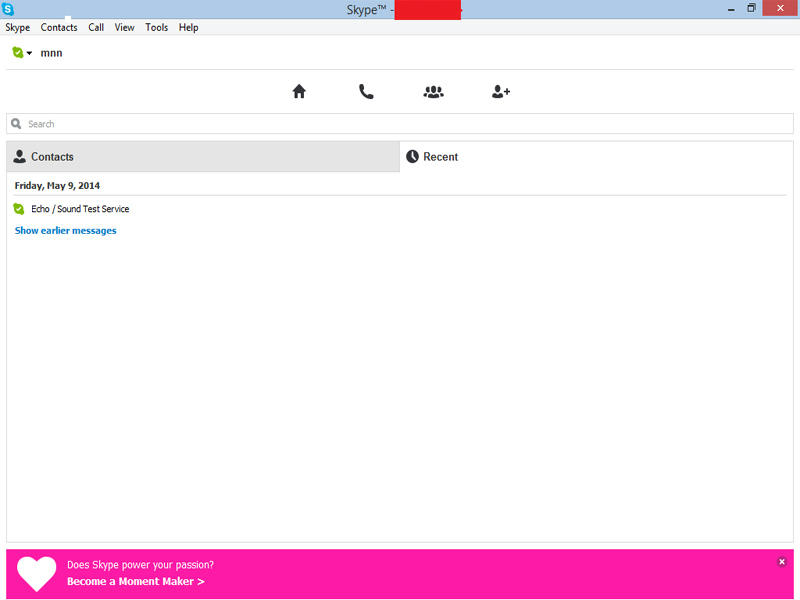Click the white heart icon in the pink banner
The image size is (800, 600).
click(36, 573)
